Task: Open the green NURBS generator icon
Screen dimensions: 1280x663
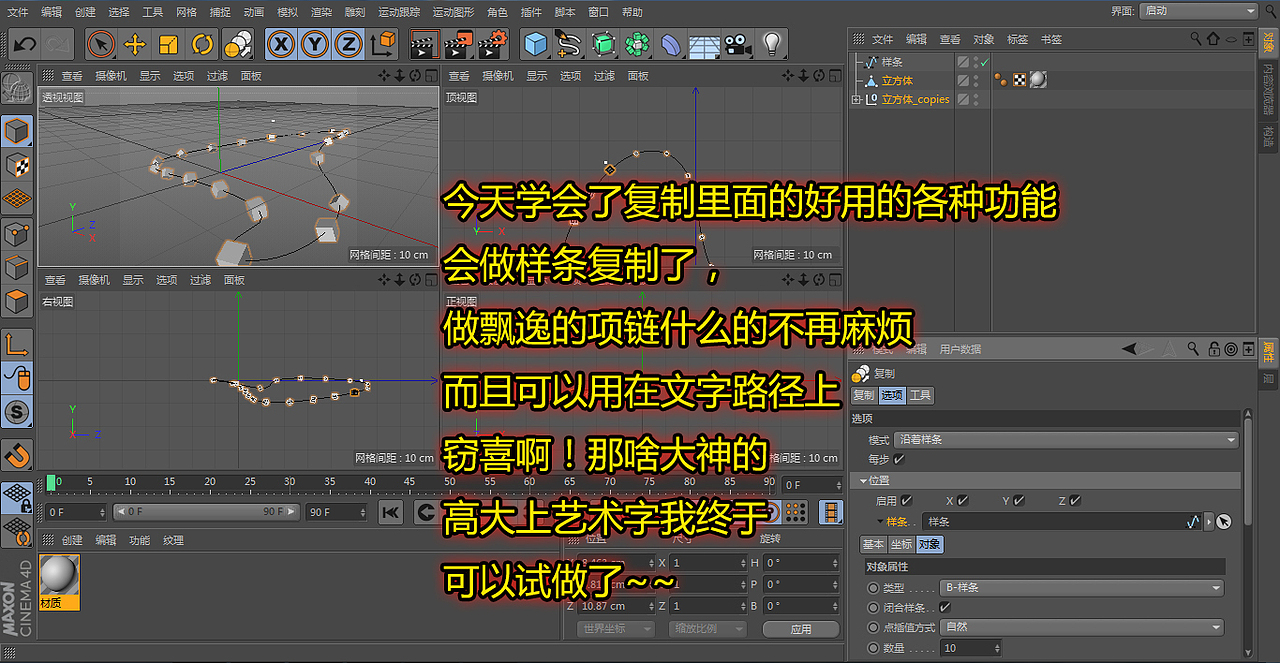Action: coord(603,44)
